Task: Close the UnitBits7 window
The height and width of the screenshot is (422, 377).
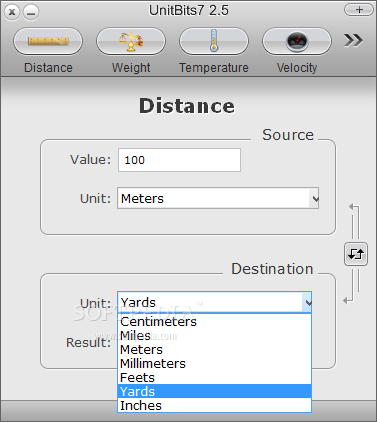Action: coord(12,13)
